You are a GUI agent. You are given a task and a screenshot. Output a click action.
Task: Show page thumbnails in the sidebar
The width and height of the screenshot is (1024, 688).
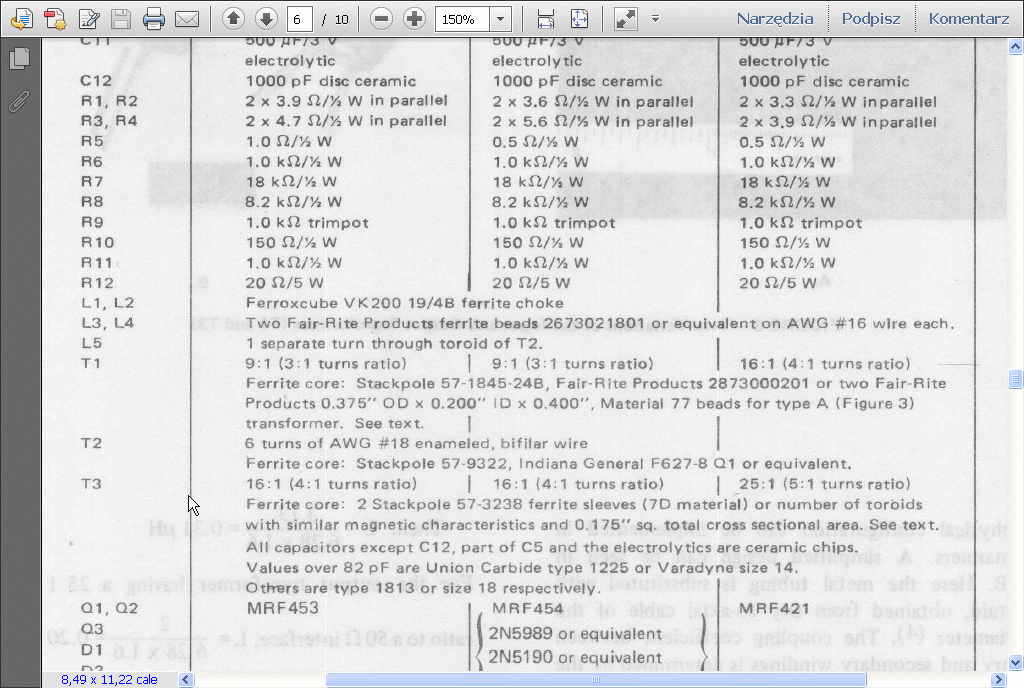pyautogui.click(x=18, y=60)
